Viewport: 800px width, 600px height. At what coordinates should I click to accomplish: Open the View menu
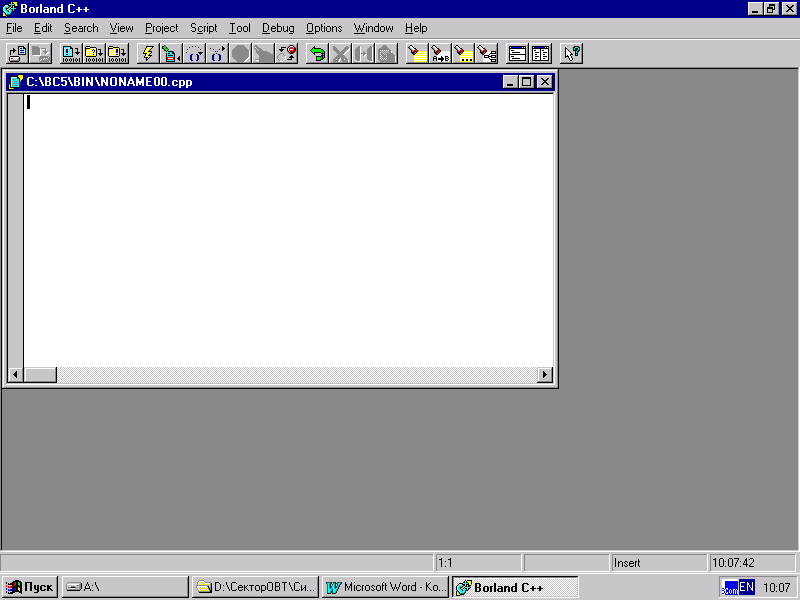pyautogui.click(x=121, y=28)
